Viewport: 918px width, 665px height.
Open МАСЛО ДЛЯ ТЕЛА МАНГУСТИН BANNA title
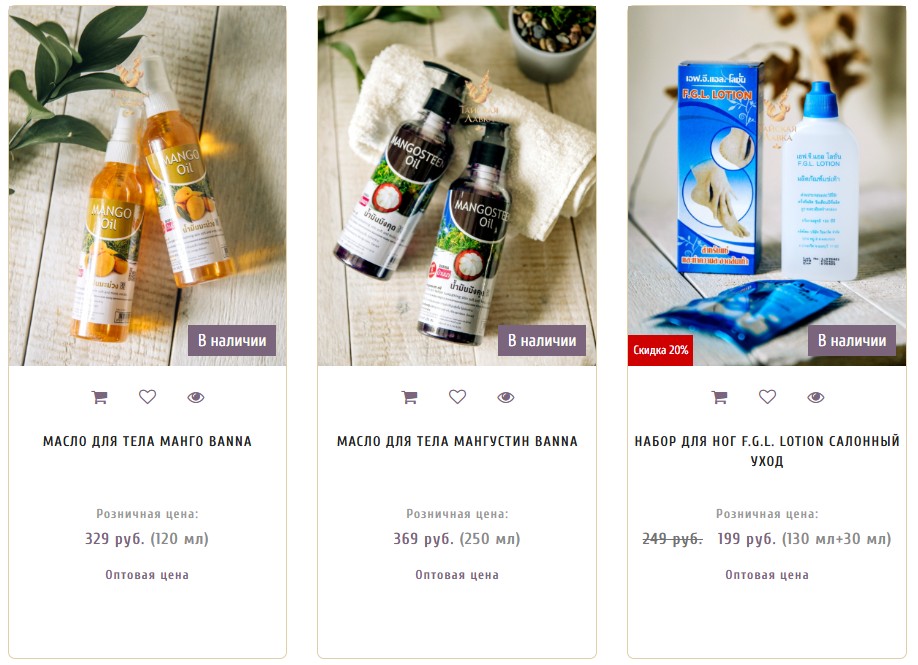coord(457,441)
